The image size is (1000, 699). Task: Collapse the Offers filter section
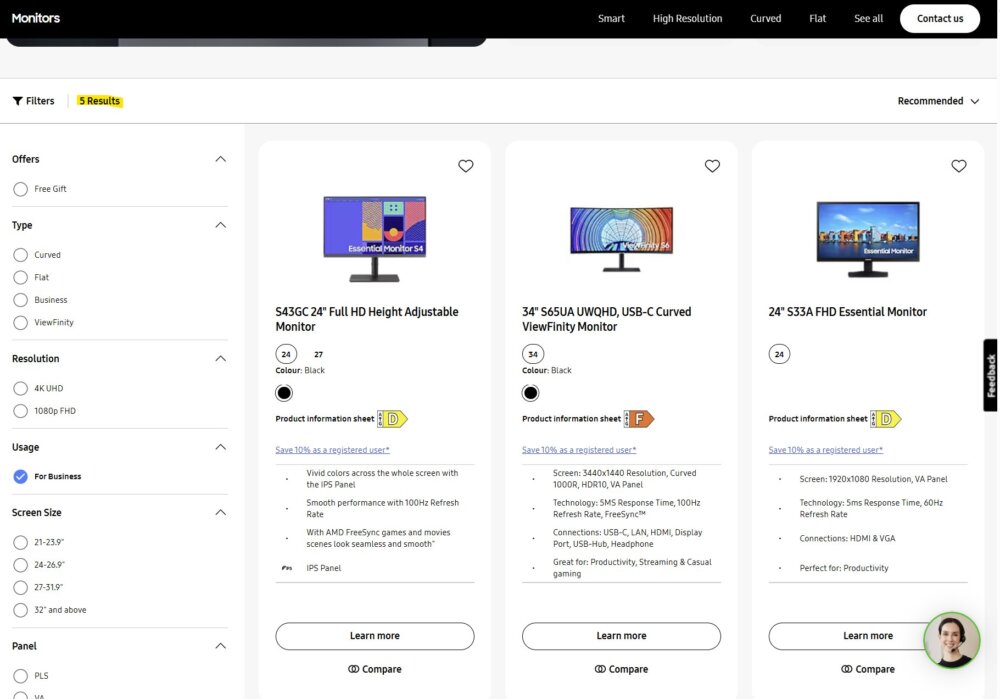point(221,159)
